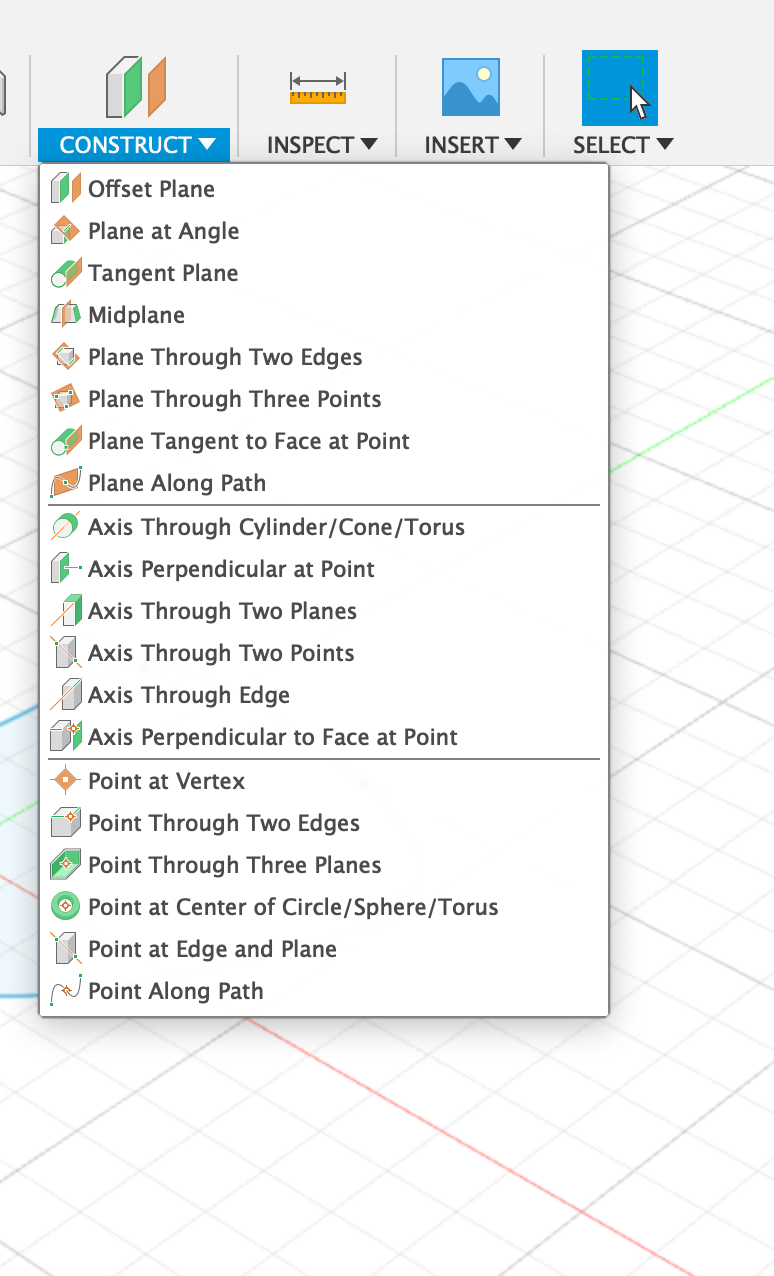Click the Insert image toolbar icon
Viewport: 774px width, 1276px height.
click(471, 87)
